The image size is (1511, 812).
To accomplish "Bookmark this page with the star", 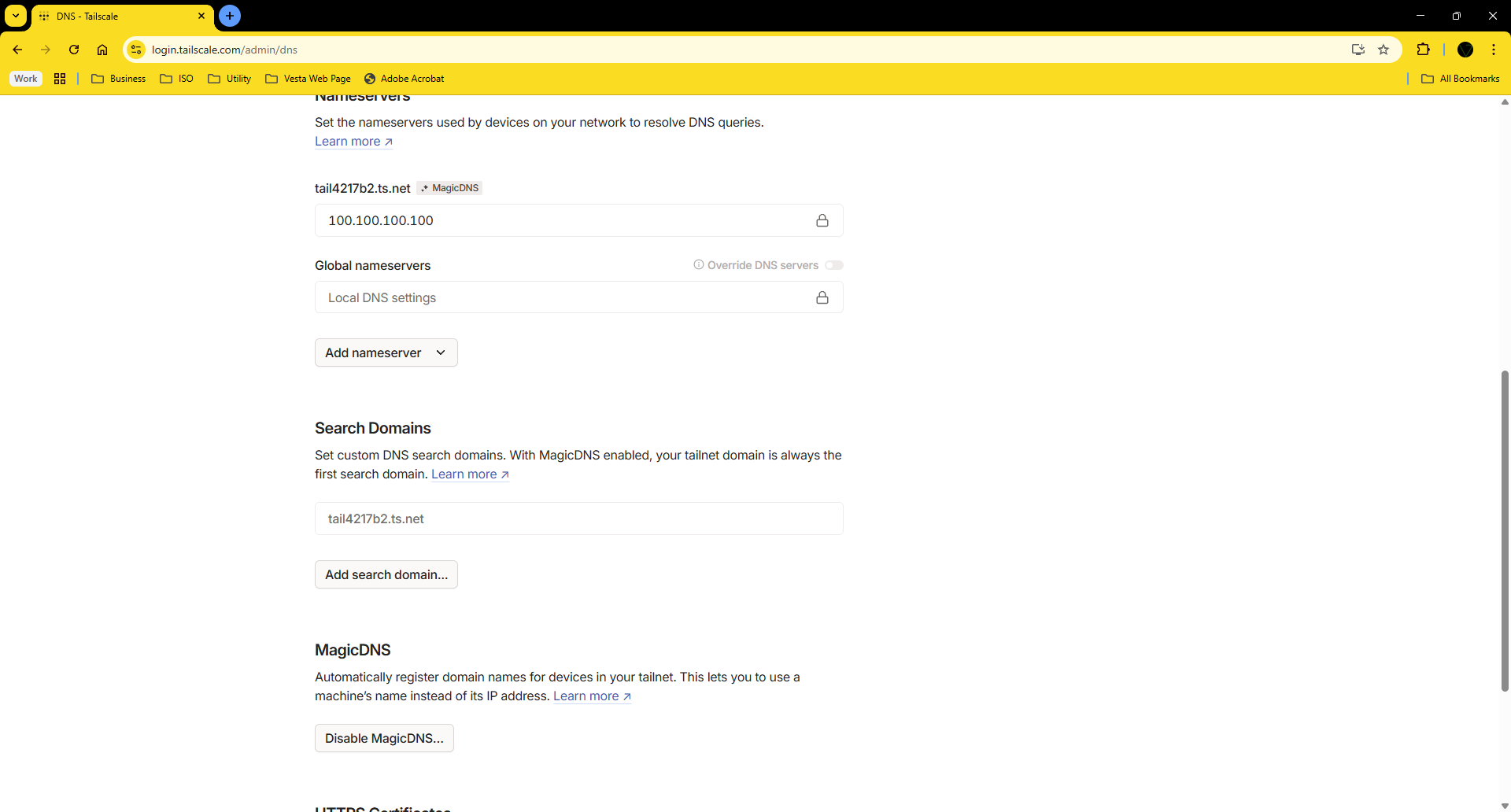I will [x=1384, y=50].
